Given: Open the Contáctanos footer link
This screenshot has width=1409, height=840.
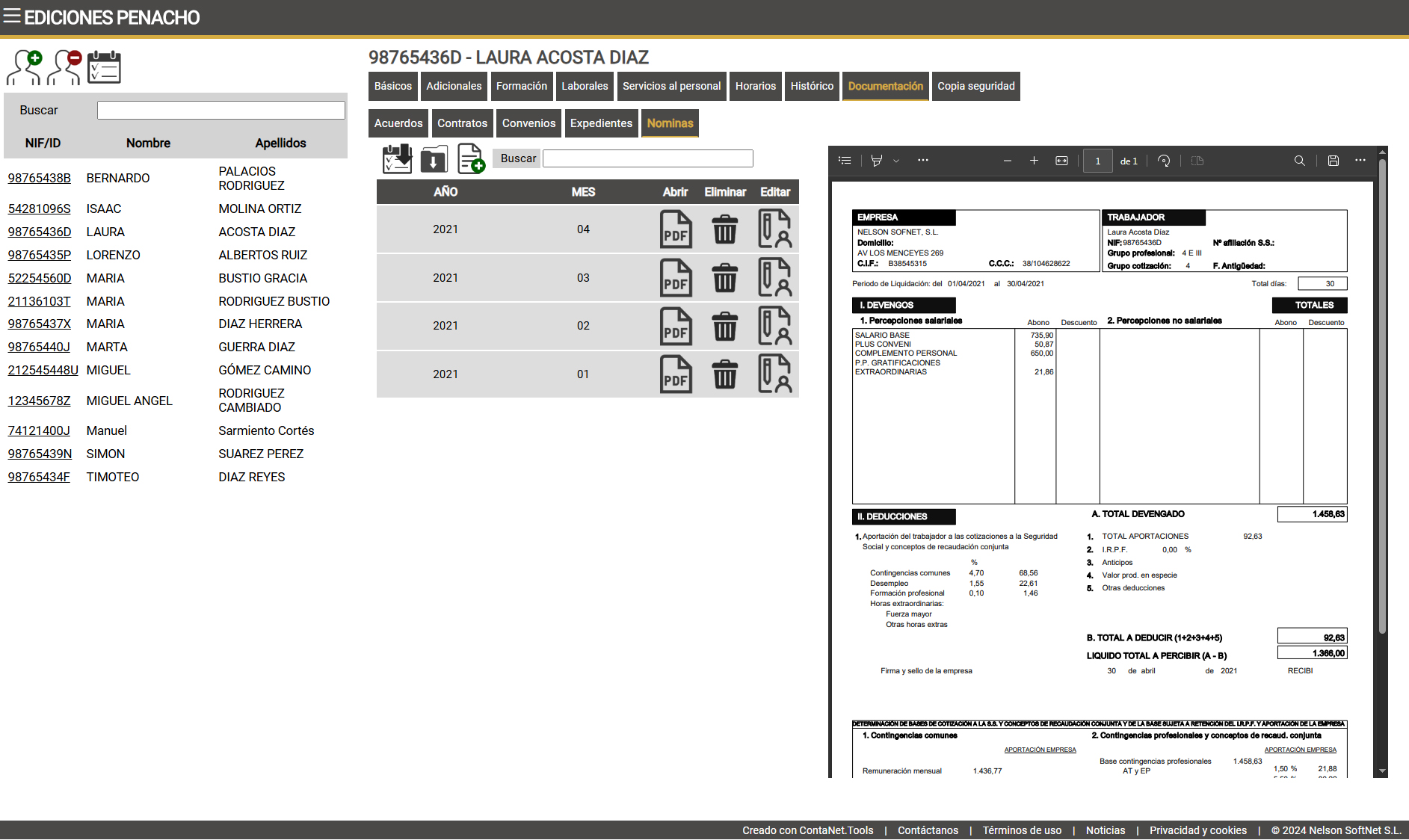Looking at the screenshot, I should point(928,830).
